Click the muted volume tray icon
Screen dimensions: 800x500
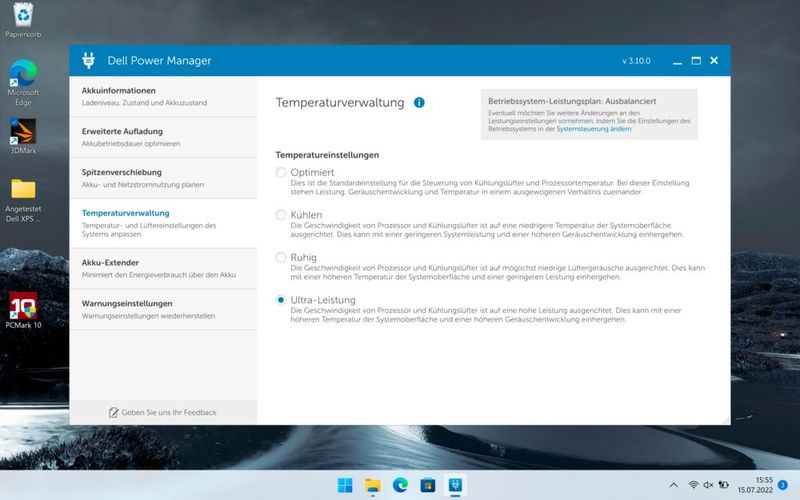(708, 485)
